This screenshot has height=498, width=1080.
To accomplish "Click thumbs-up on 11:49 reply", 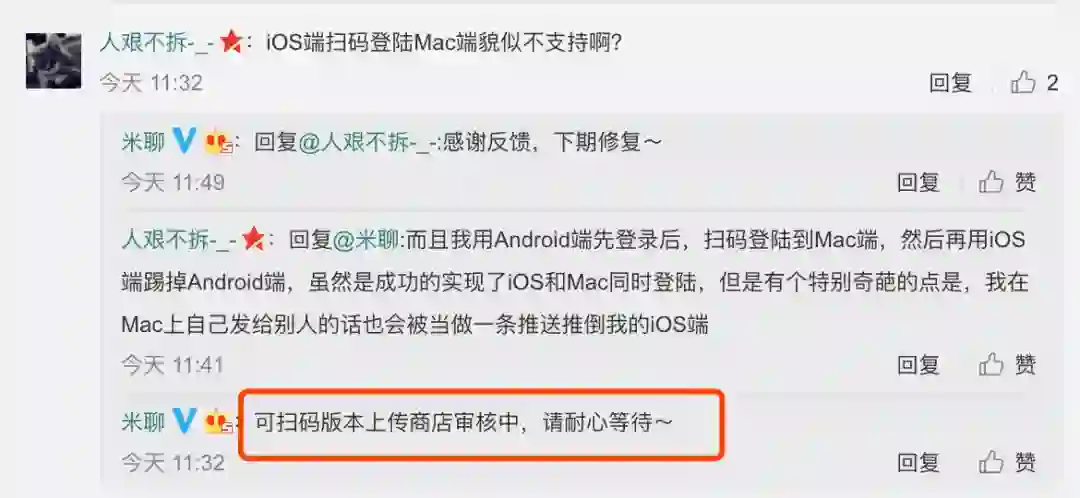I will 992,182.
